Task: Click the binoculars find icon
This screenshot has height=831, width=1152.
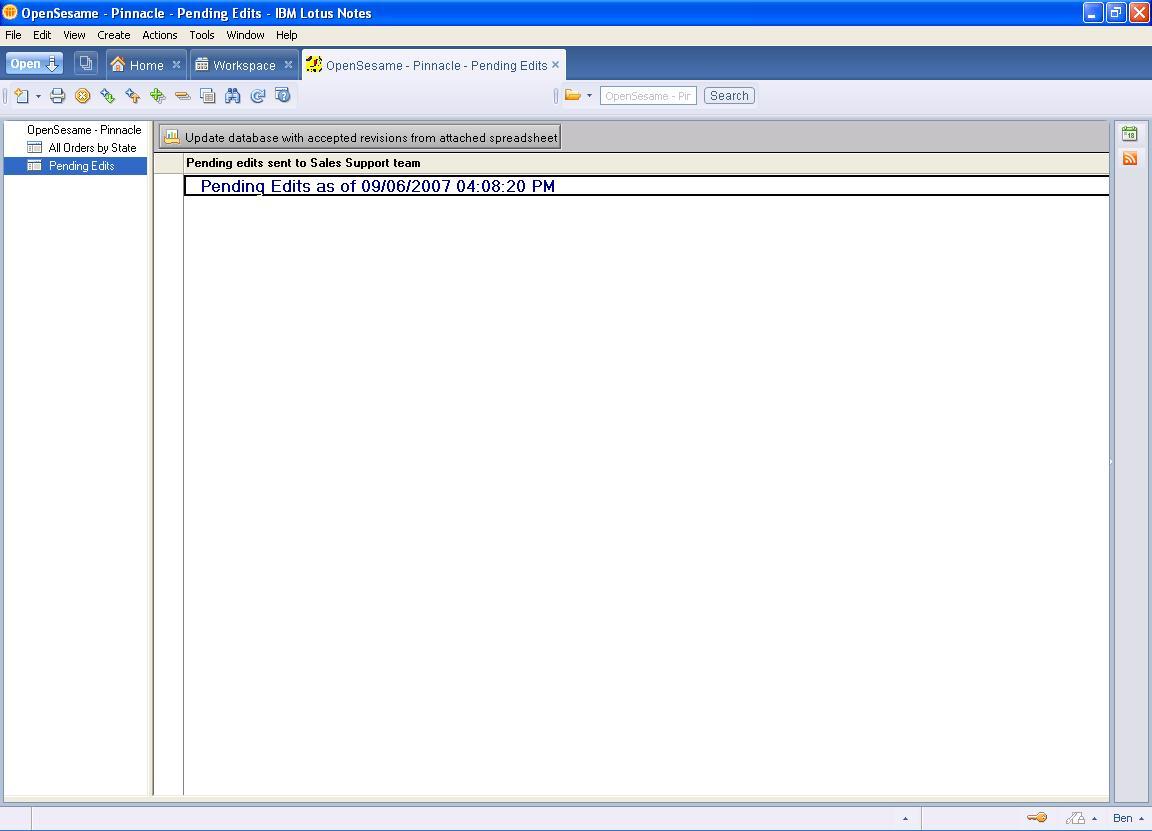Action: tap(233, 96)
